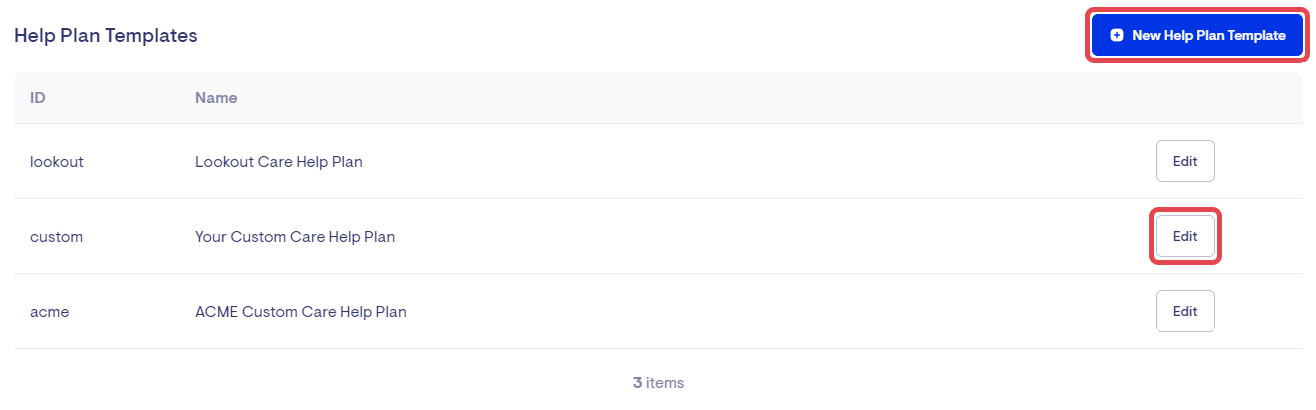Select the 'acme' ID cell
The height and width of the screenshot is (410, 1316).
pos(49,312)
